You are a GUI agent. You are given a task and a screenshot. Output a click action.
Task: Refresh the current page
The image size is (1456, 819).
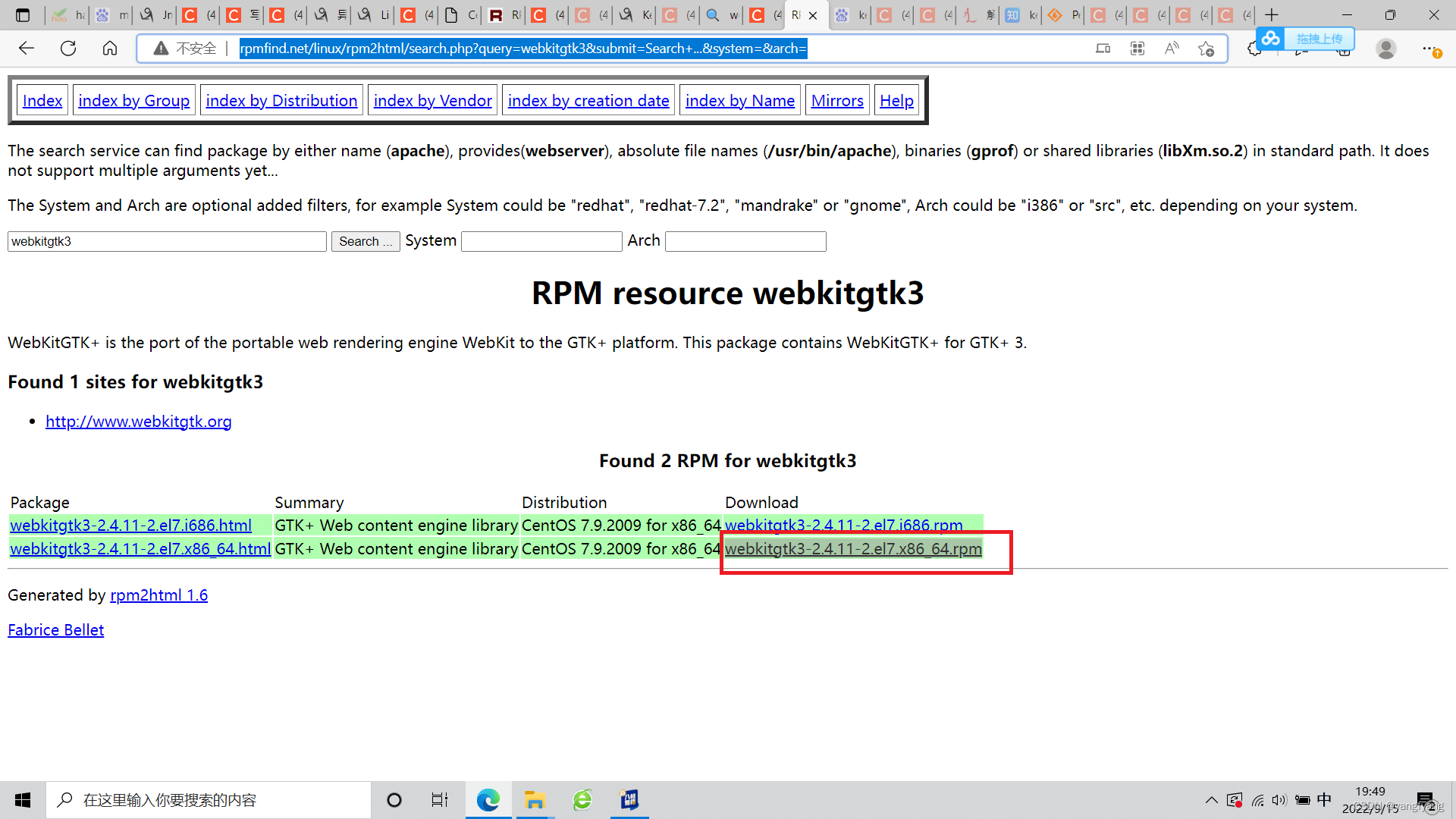67,48
